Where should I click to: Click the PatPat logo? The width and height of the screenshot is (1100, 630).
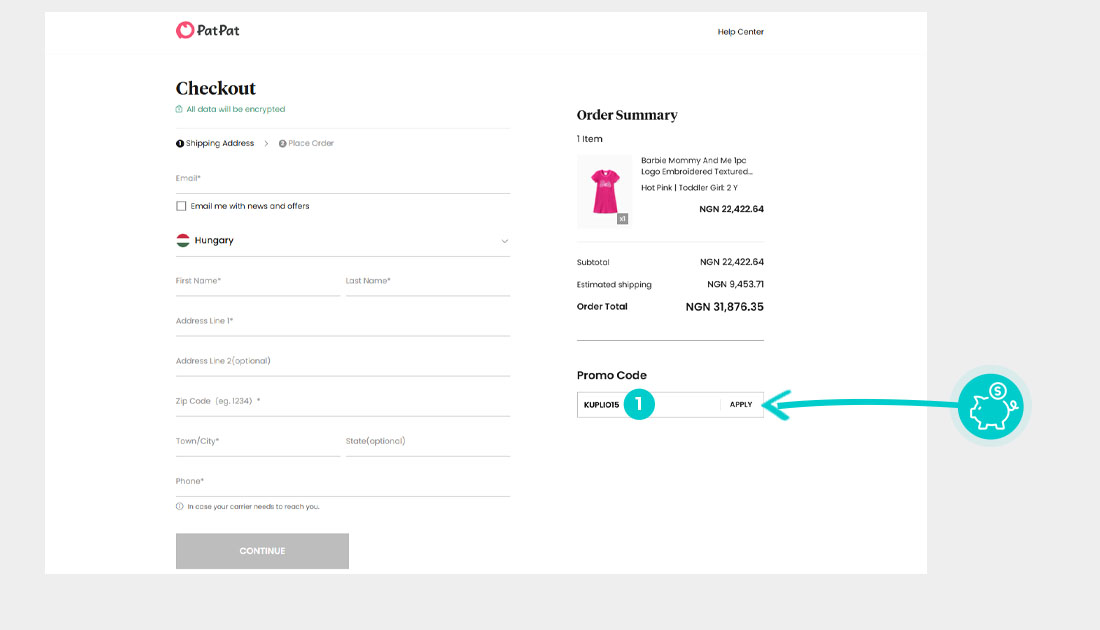pyautogui.click(x=208, y=30)
